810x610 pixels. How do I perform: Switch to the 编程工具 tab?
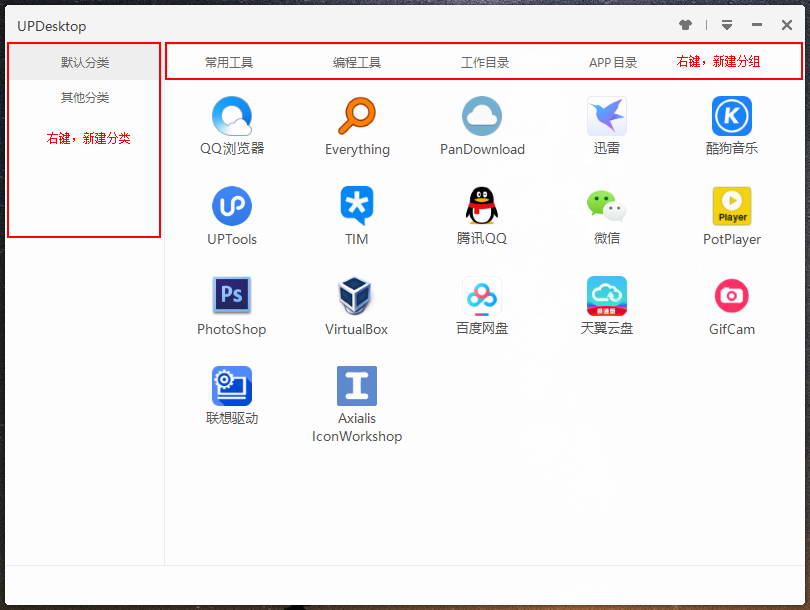(357, 62)
